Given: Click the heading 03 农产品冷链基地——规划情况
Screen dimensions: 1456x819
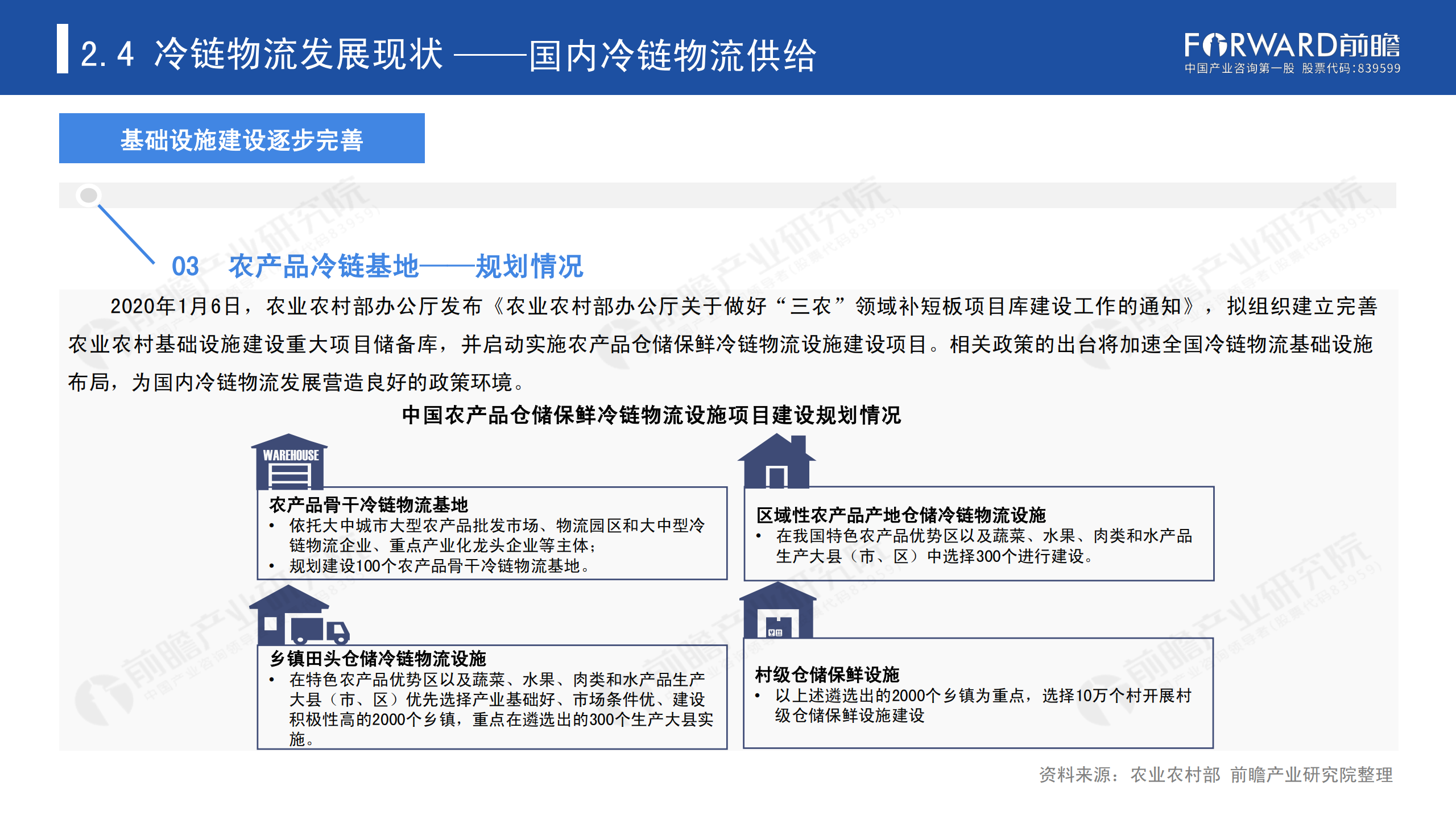Looking at the screenshot, I should (x=378, y=266).
